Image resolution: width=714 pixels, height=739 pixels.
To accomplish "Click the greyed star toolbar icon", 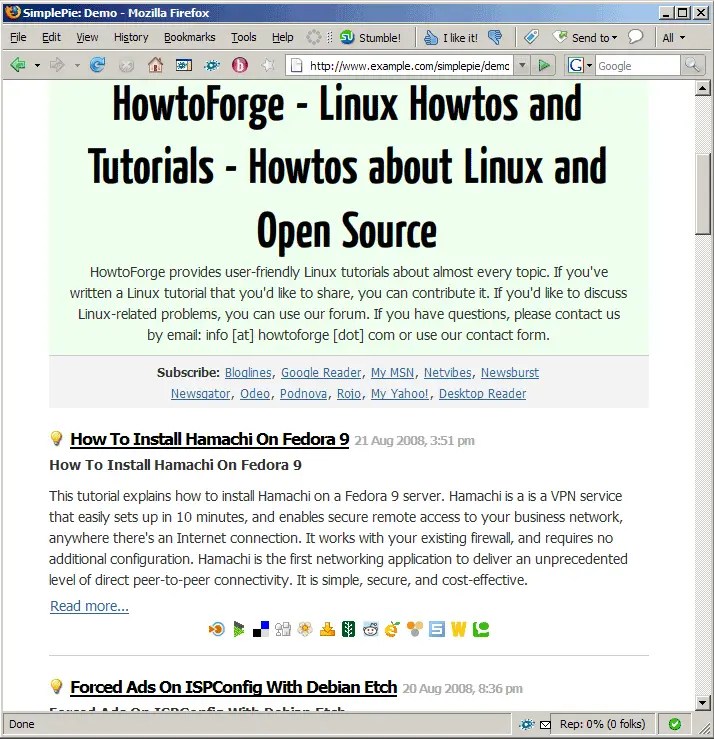I will pyautogui.click(x=268, y=65).
